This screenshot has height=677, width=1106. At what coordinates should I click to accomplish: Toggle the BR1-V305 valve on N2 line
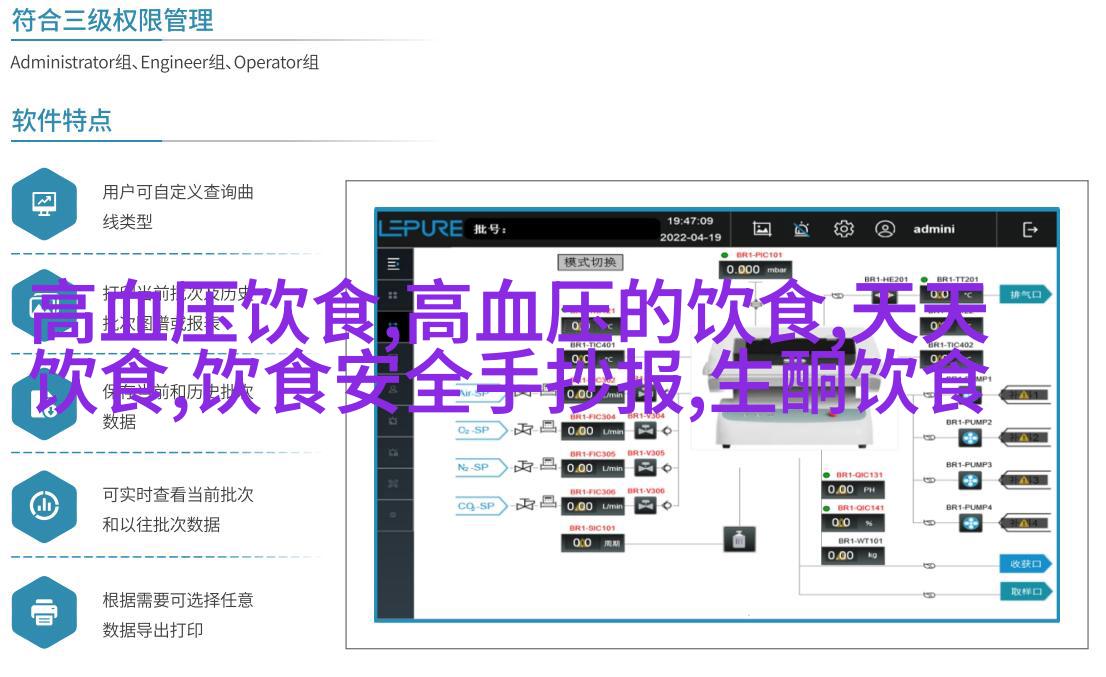pyautogui.click(x=646, y=468)
